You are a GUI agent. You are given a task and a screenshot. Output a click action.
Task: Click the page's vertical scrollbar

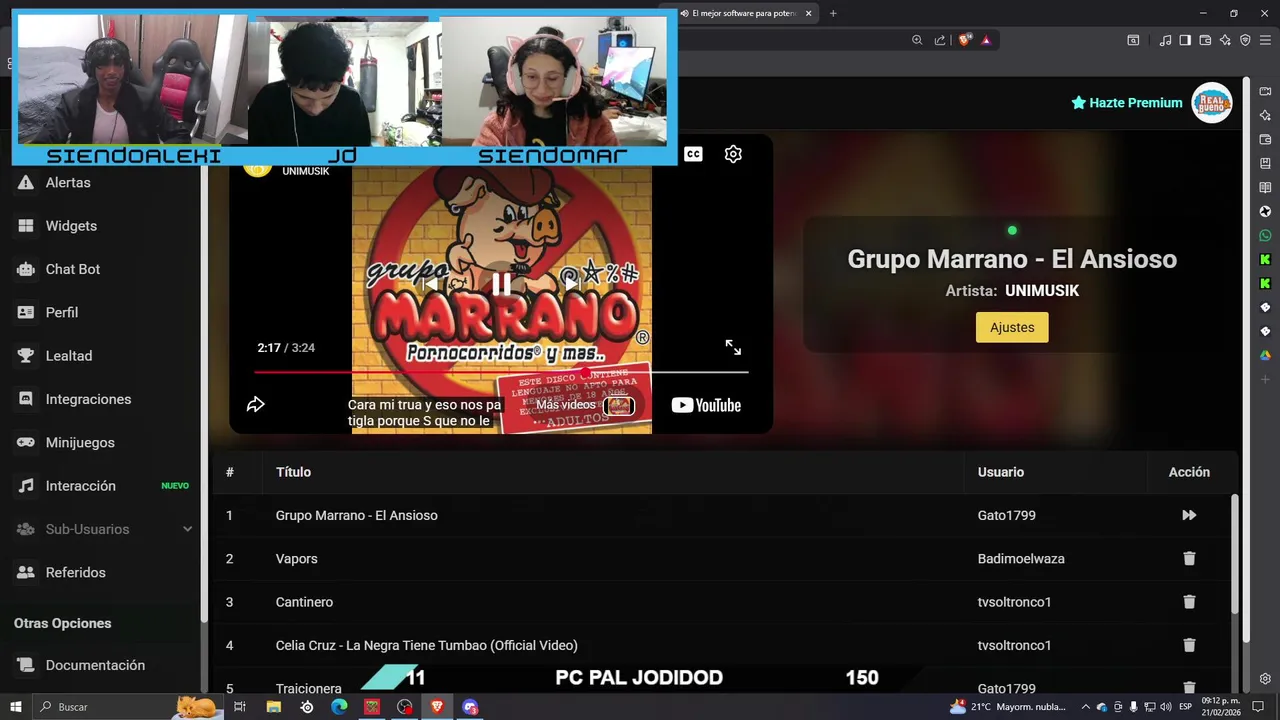[x=1246, y=360]
